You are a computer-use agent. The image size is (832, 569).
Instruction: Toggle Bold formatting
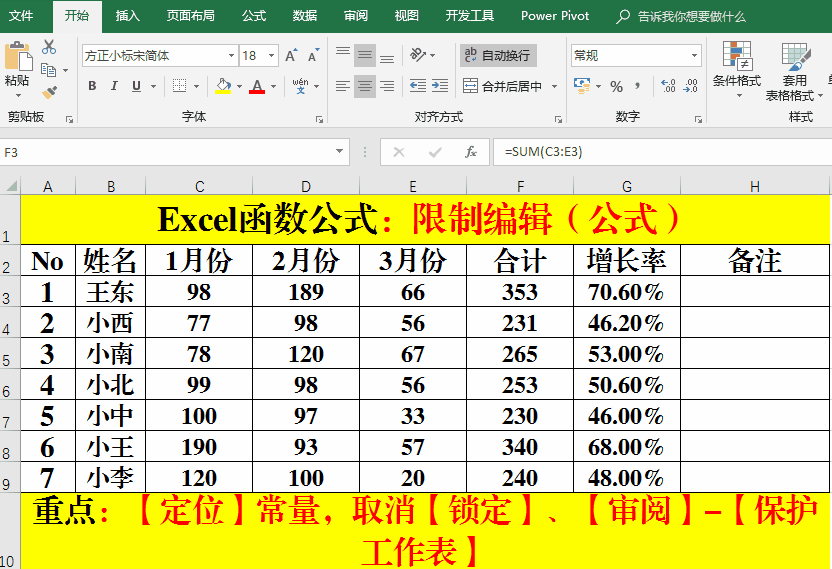[92, 86]
